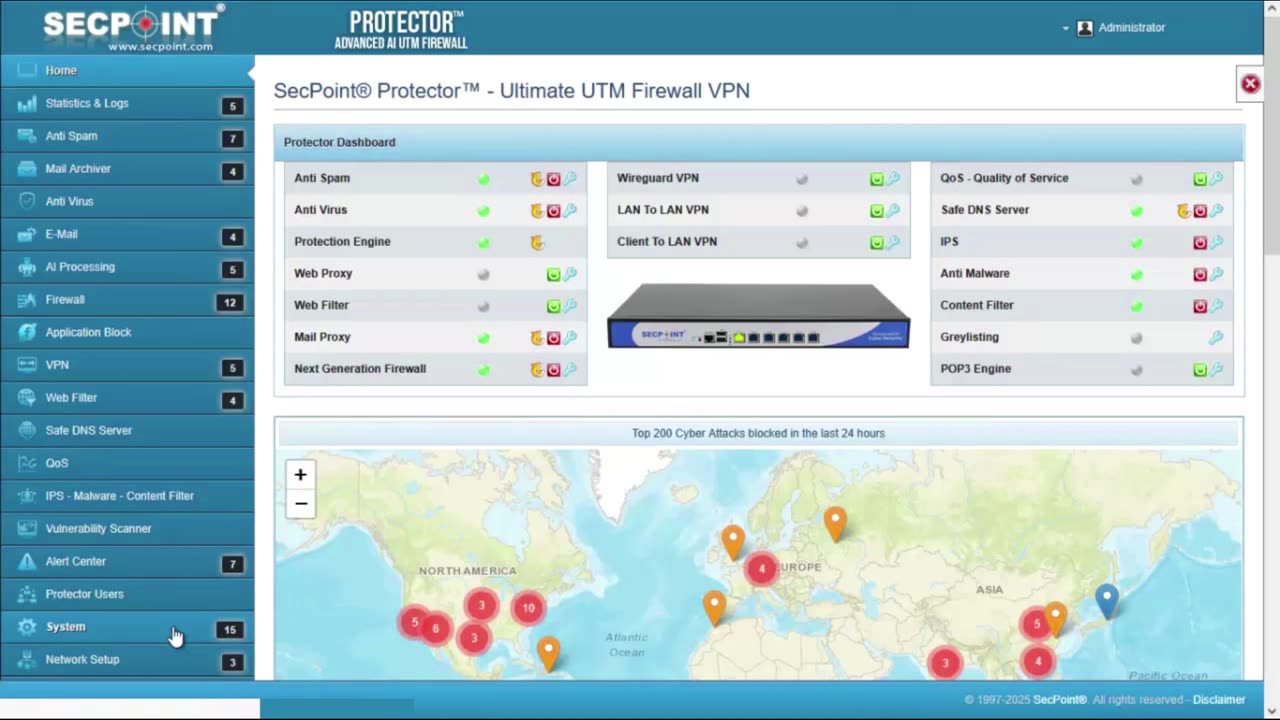Viewport: 1280px width, 720px height.
Task: Restart the Protection Engine (yellow icon)
Action: point(537,243)
